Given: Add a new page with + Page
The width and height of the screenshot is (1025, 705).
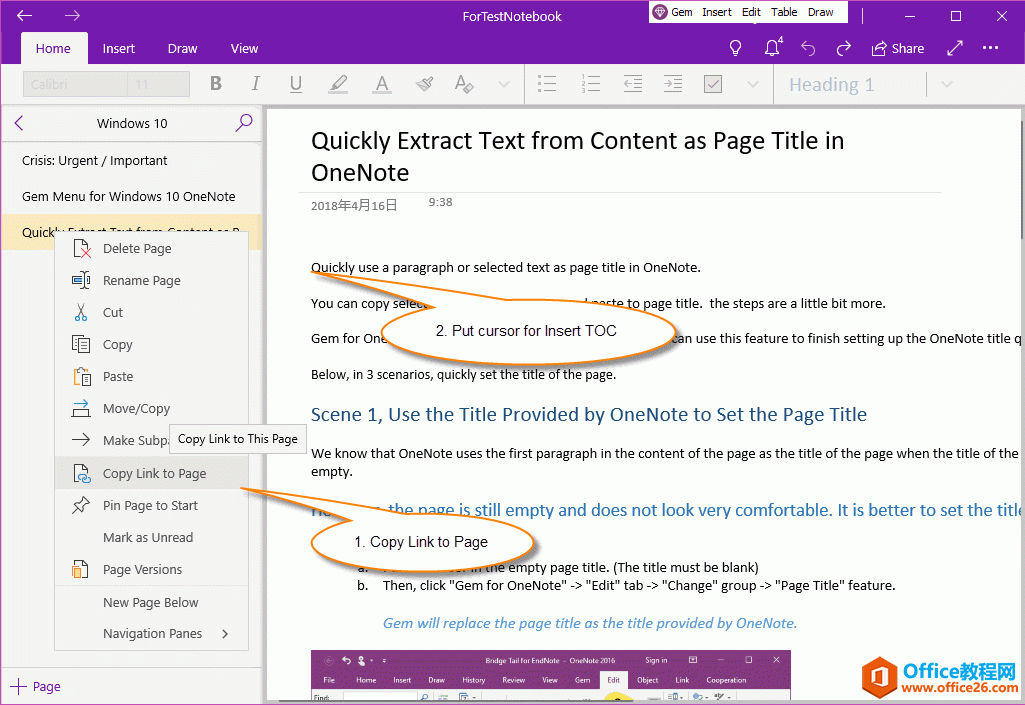Looking at the screenshot, I should pyautogui.click(x=36, y=687).
